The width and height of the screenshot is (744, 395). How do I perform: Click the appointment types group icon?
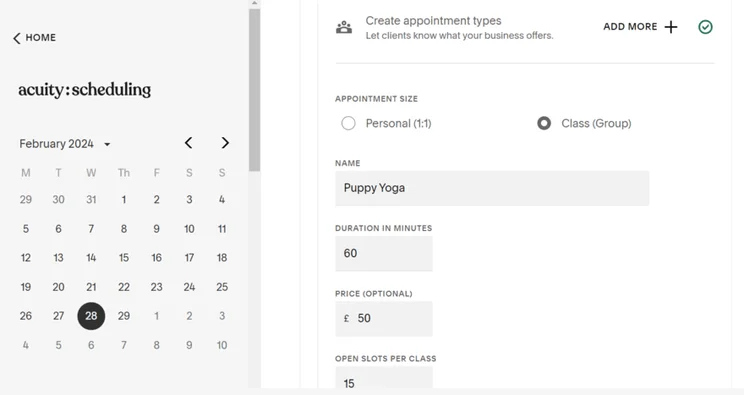click(x=344, y=28)
